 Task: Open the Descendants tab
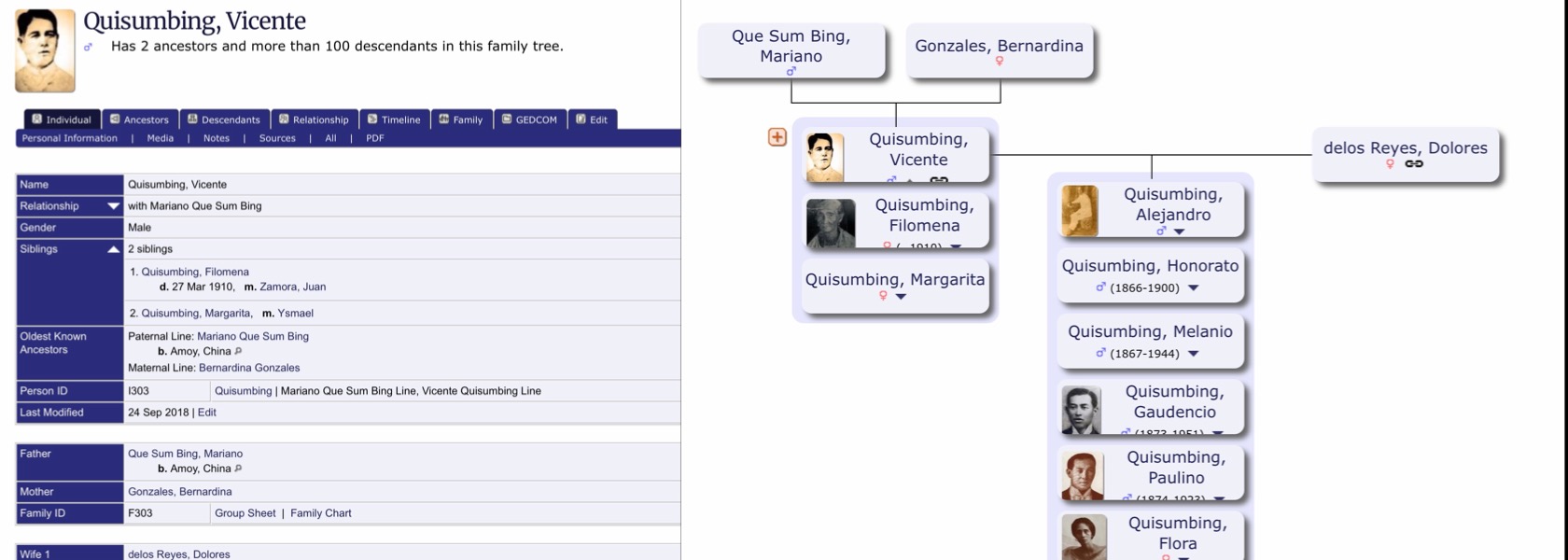coord(224,119)
